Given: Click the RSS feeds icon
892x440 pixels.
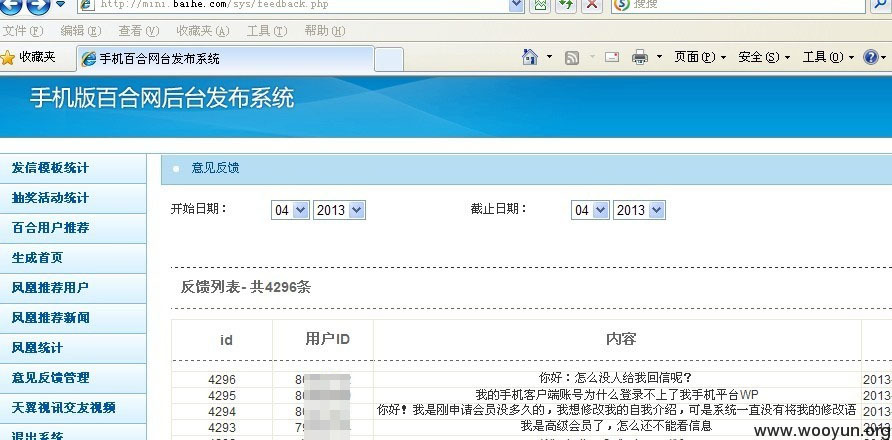Looking at the screenshot, I should point(572,57).
